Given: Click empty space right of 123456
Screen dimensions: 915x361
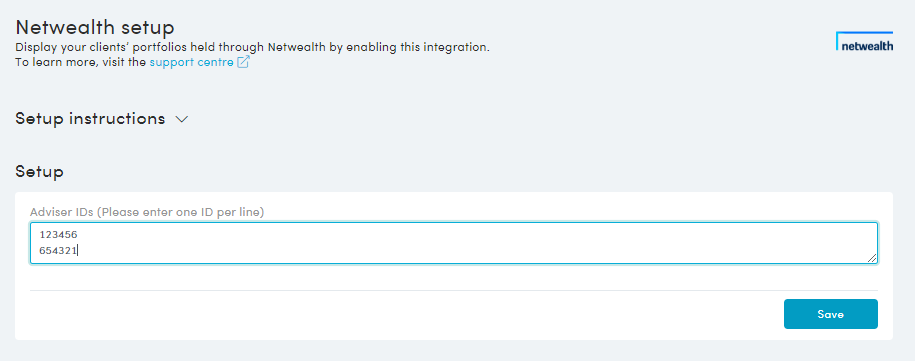Looking at the screenshot, I should coord(467,234).
